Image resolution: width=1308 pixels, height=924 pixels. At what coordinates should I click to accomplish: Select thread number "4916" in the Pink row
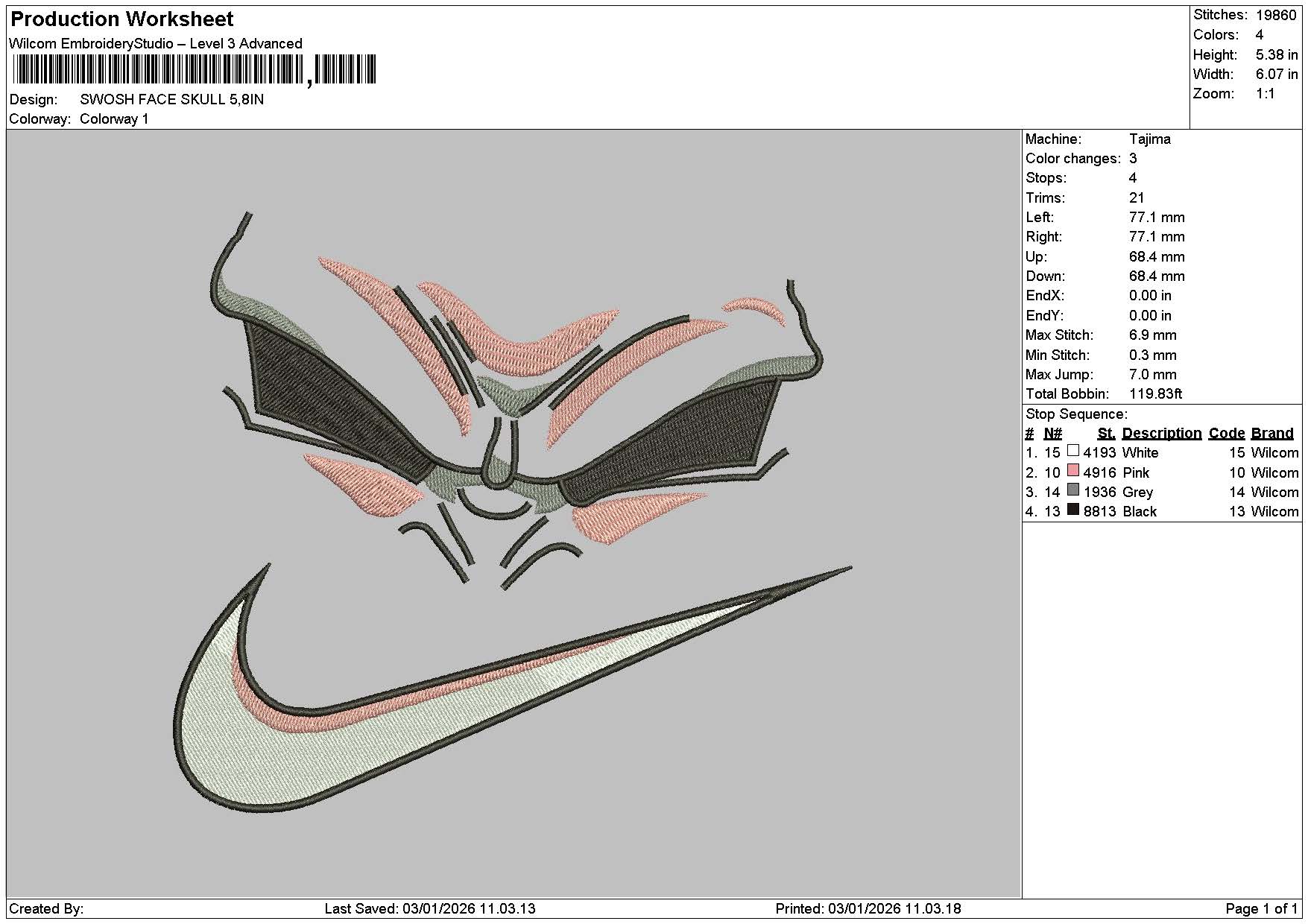[1100, 472]
